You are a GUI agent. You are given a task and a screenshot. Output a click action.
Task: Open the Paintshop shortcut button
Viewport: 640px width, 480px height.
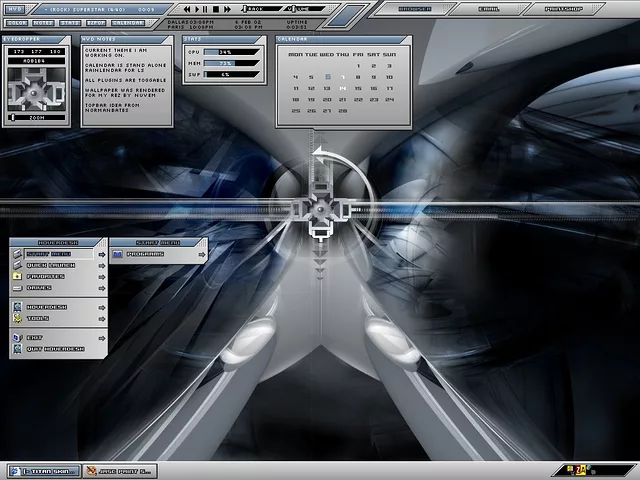pyautogui.click(x=565, y=8)
